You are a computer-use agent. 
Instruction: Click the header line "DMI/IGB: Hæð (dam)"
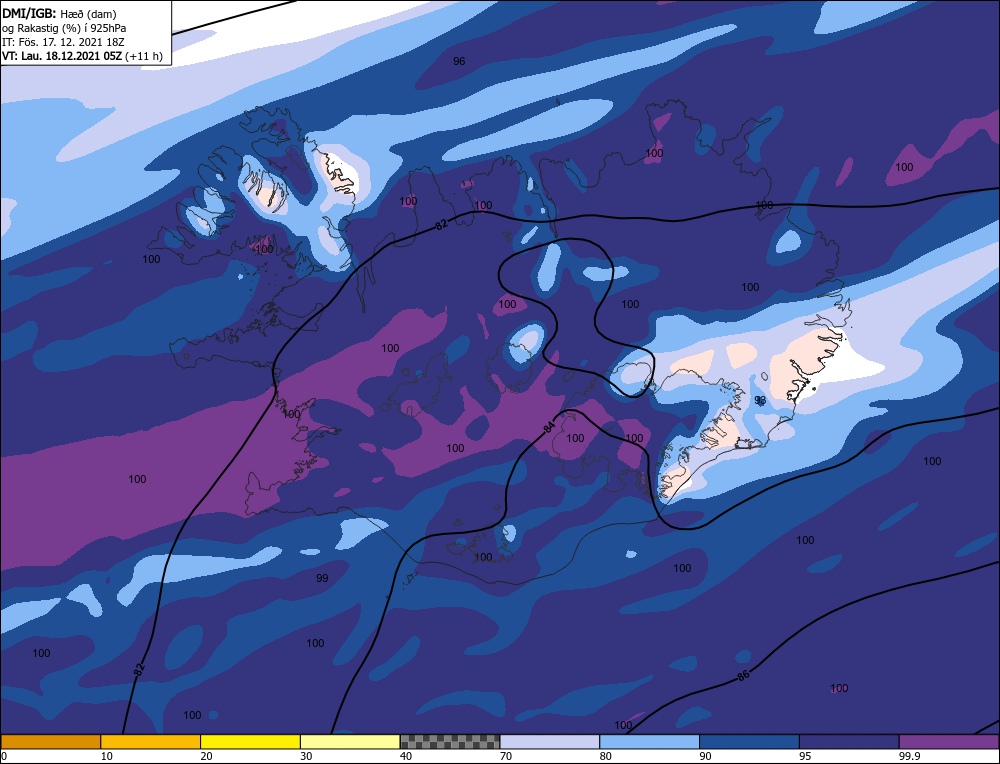pos(59,13)
